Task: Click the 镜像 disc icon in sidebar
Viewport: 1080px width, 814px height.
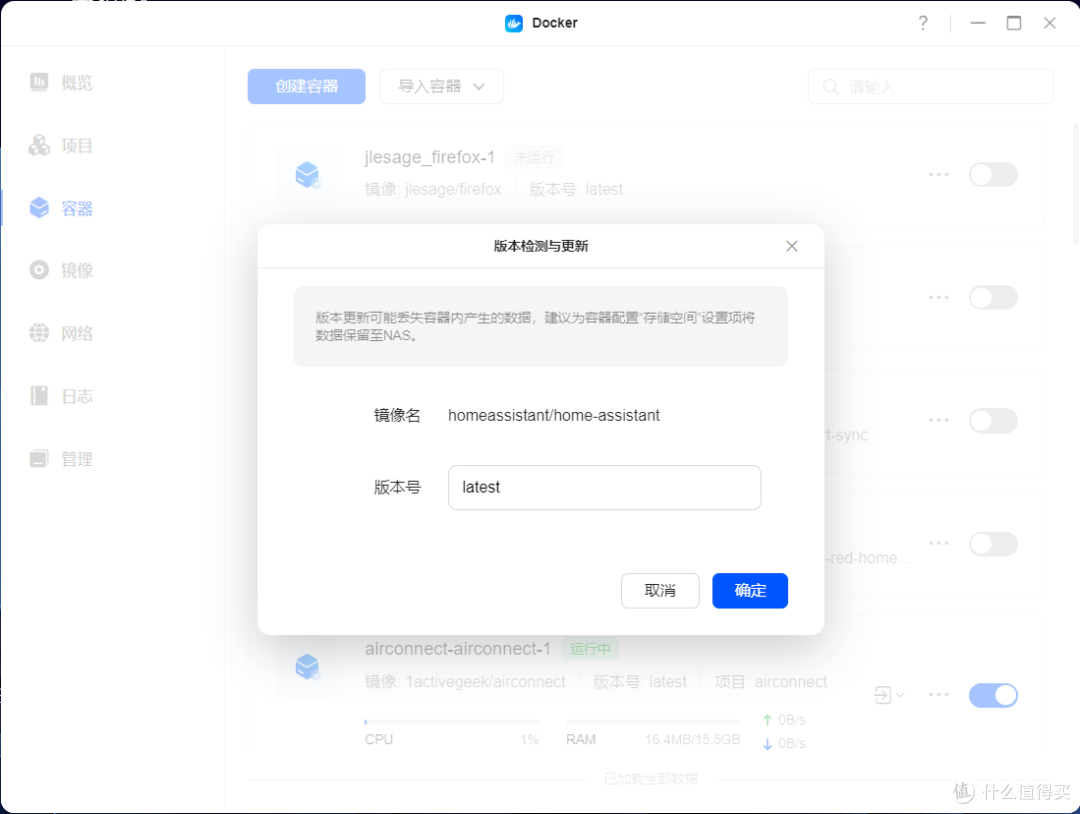Action: coord(39,270)
